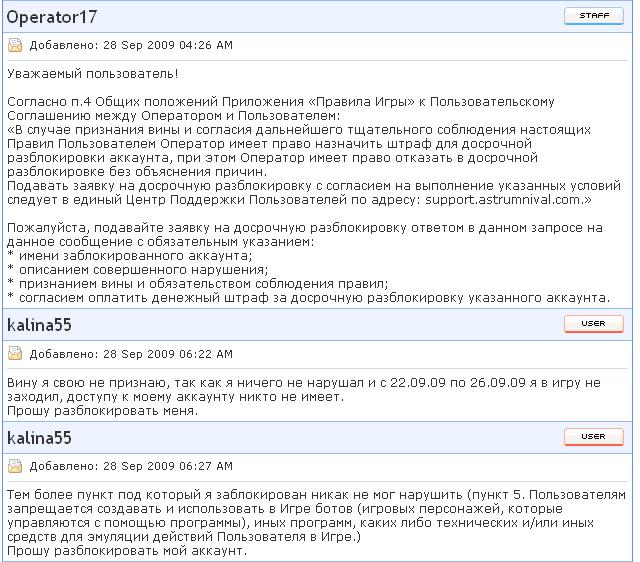
Task: Click the note icon beside the 06:22 AM timestamp
Action: [15, 354]
